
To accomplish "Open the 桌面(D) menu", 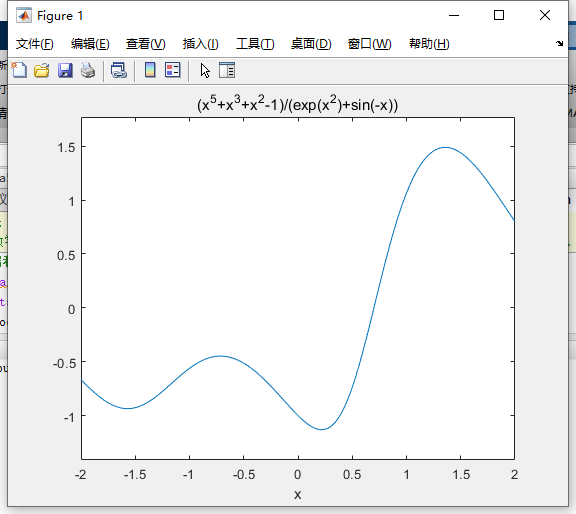I will 311,44.
